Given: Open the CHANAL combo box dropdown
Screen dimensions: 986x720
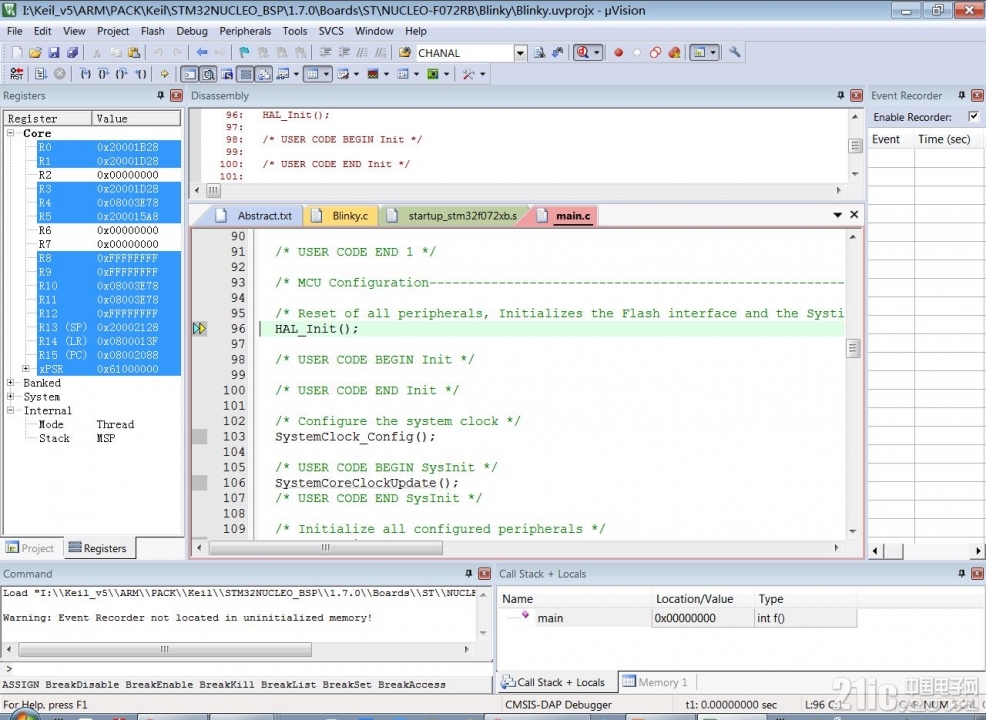Looking at the screenshot, I should 520,53.
